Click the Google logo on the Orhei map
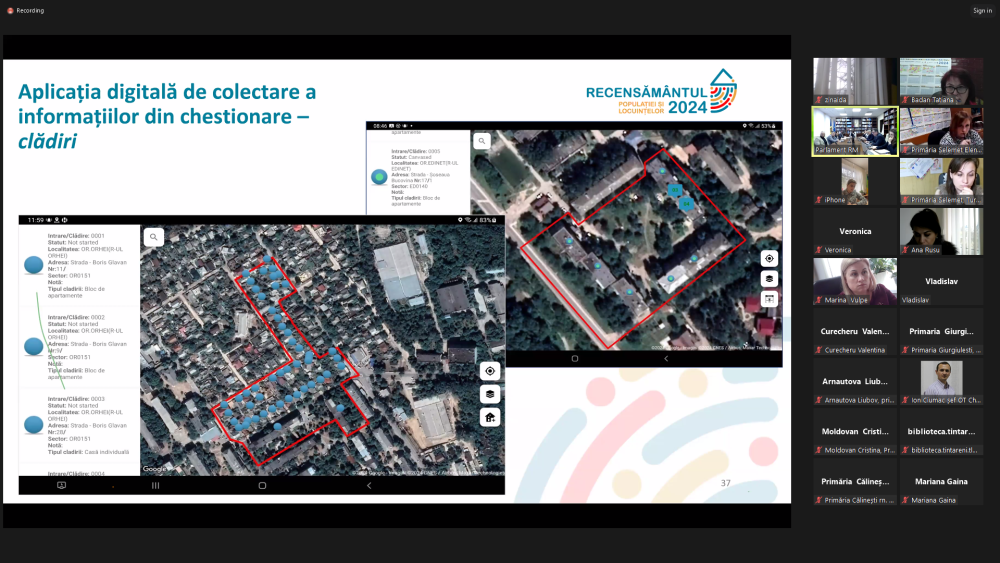The height and width of the screenshot is (563, 1000). coord(154,469)
